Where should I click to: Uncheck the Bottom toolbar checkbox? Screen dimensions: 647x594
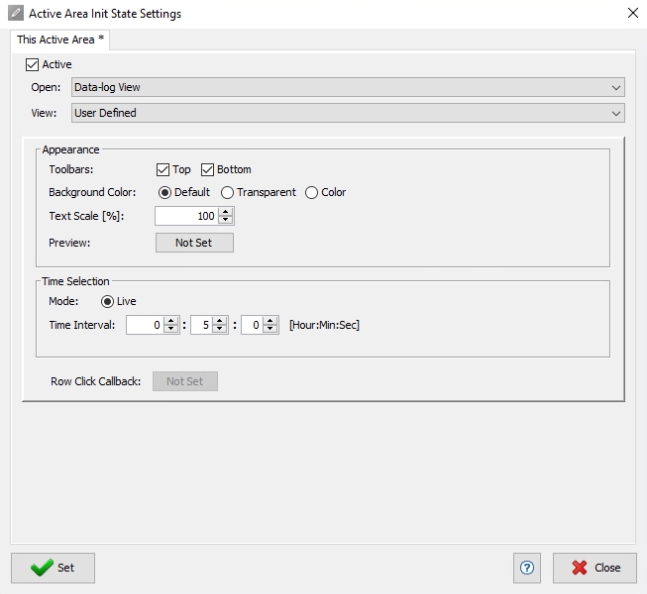point(207,170)
